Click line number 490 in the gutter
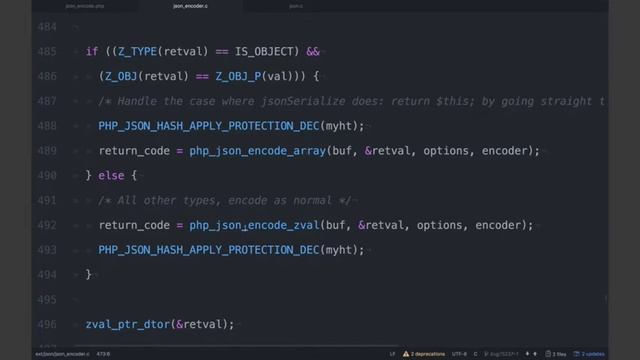Viewport: 640px width, 360px height. pos(47,176)
